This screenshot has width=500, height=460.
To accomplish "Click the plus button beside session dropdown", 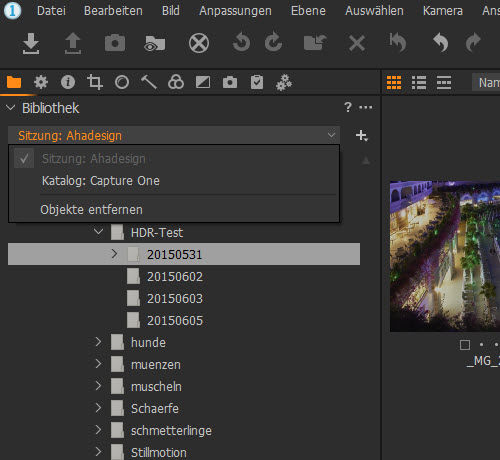I will tap(362, 136).
